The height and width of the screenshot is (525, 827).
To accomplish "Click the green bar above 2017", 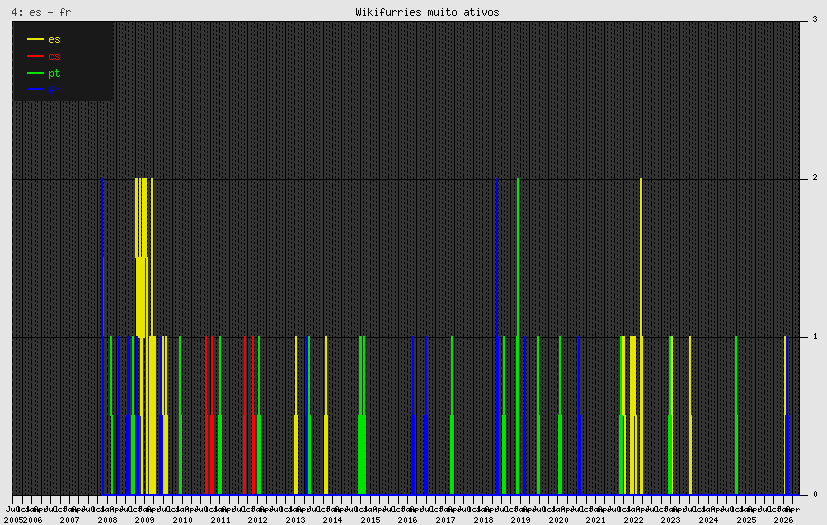I will [452, 415].
